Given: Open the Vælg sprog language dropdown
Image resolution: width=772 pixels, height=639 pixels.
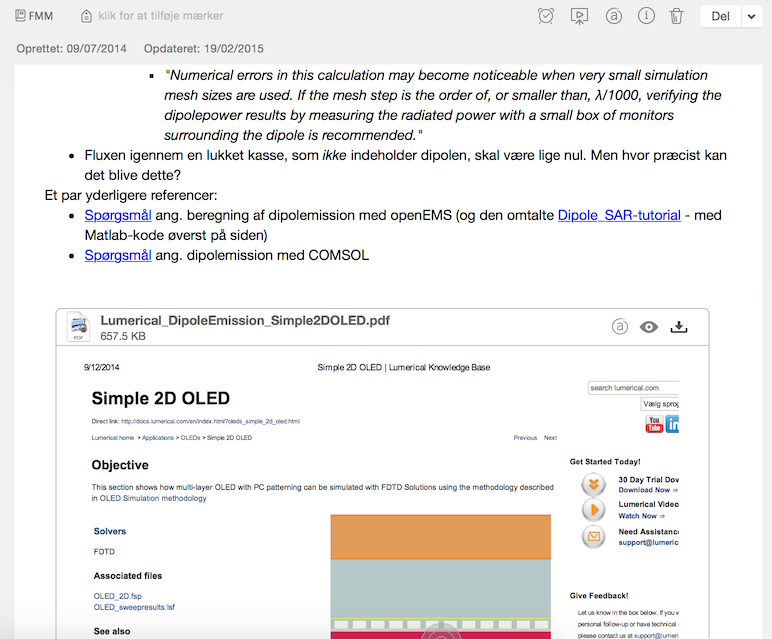Looking at the screenshot, I should [x=660, y=404].
